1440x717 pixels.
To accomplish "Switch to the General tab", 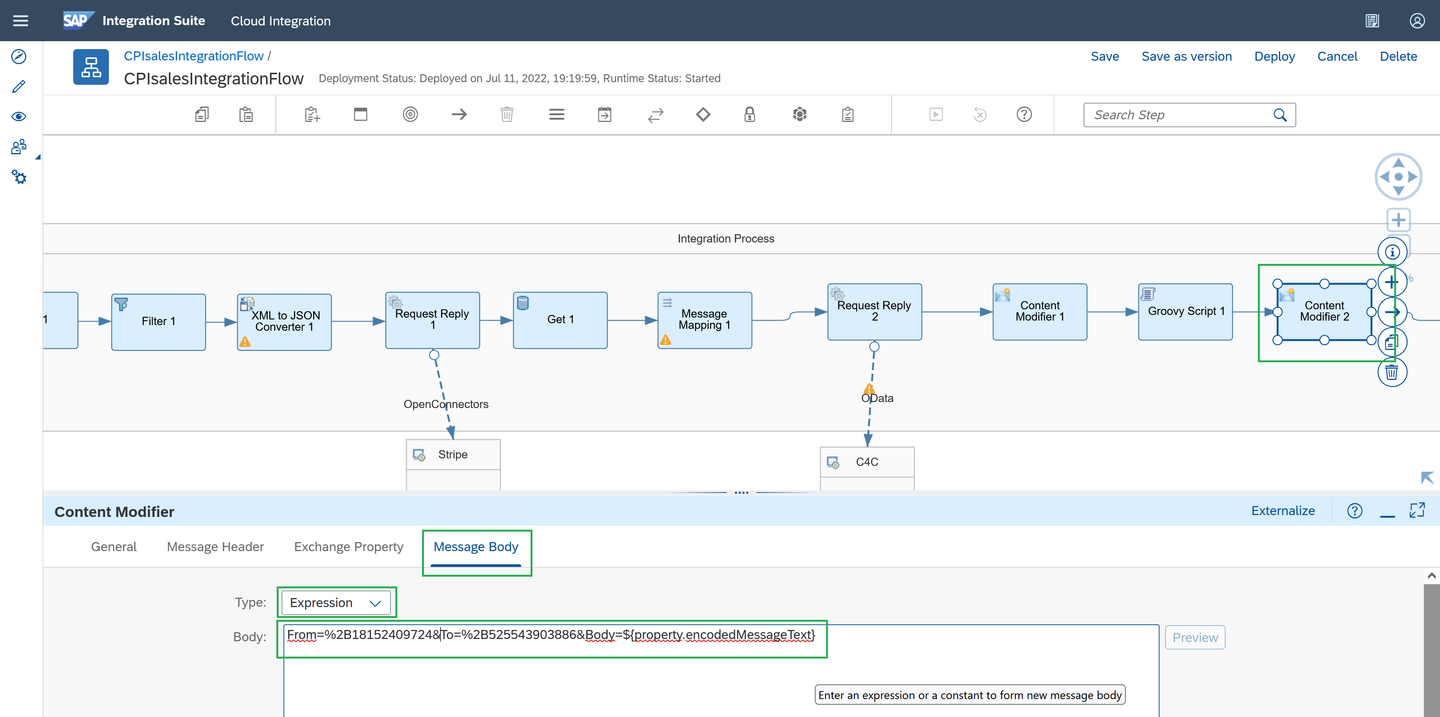I will pos(114,547).
